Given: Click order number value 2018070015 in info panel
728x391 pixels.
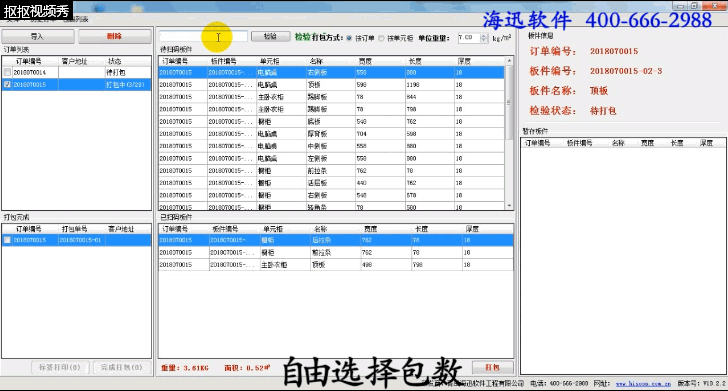Looking at the screenshot, I should [x=614, y=52].
